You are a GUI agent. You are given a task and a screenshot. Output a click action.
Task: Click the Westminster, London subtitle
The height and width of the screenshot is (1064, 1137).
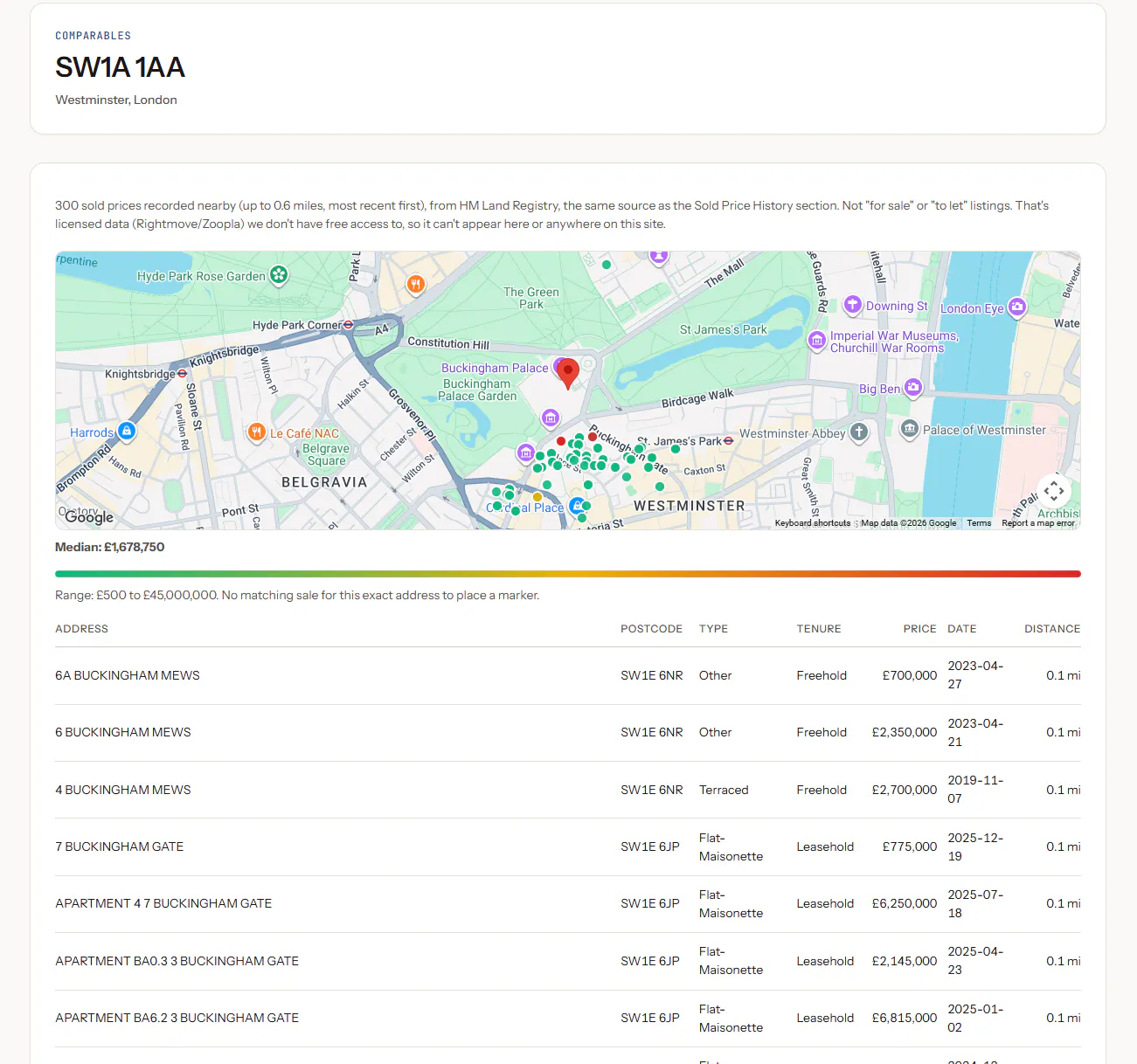pos(116,100)
